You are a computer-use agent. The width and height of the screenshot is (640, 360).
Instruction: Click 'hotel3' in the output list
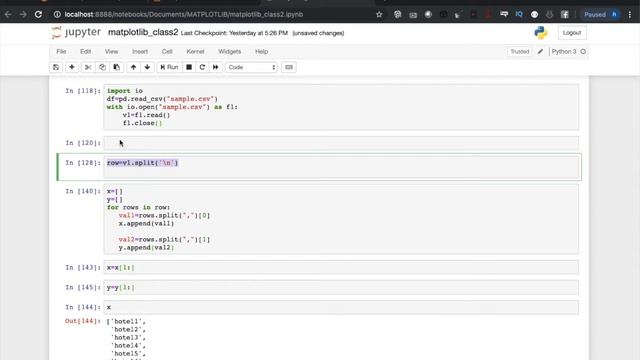[127, 338]
